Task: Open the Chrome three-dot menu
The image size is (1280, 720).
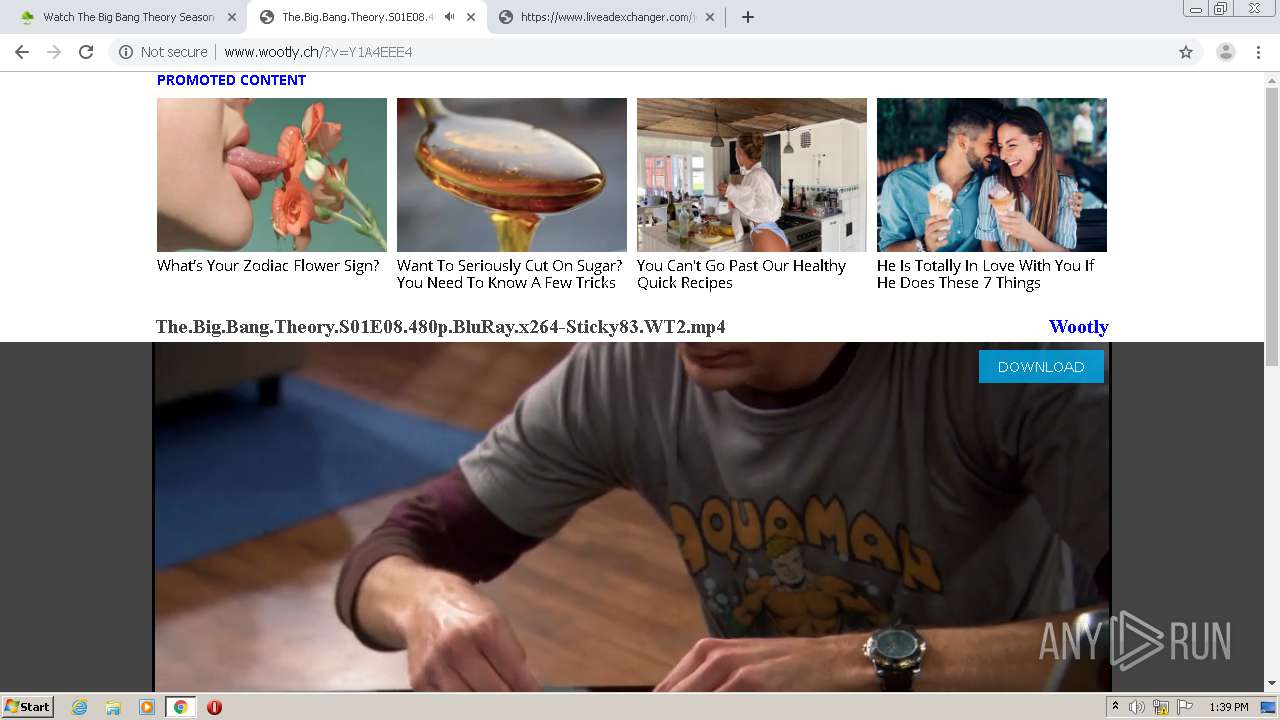Action: (1258, 52)
